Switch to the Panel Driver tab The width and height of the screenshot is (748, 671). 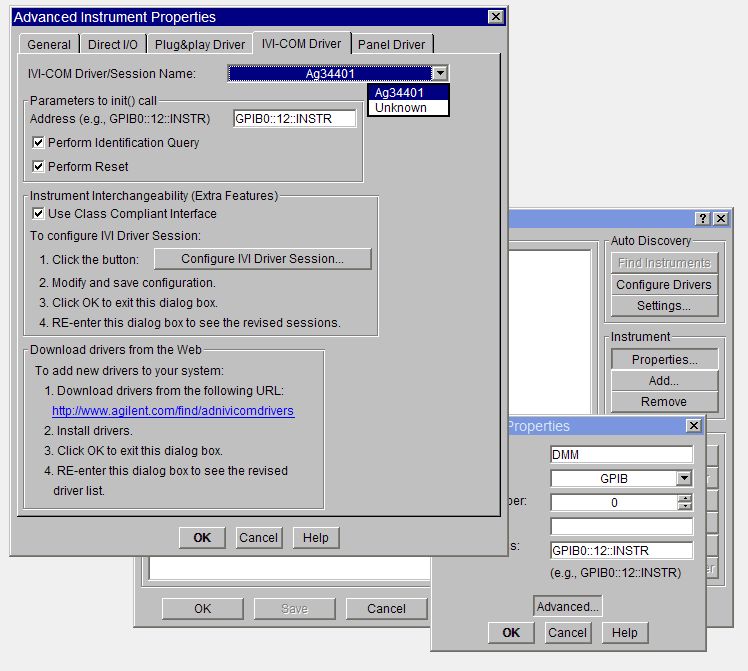[x=391, y=44]
